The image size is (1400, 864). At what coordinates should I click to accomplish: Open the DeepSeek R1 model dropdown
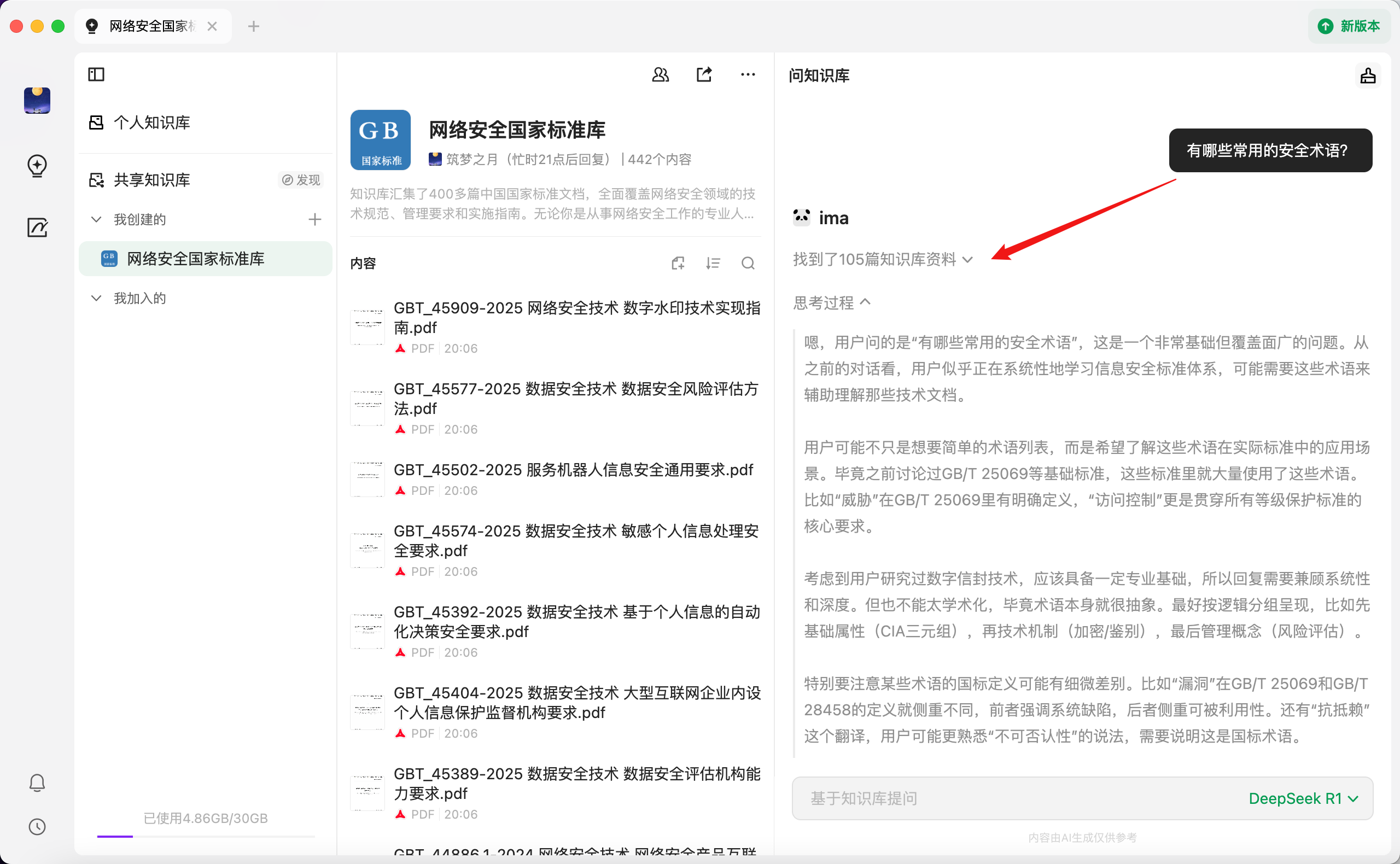click(1302, 798)
